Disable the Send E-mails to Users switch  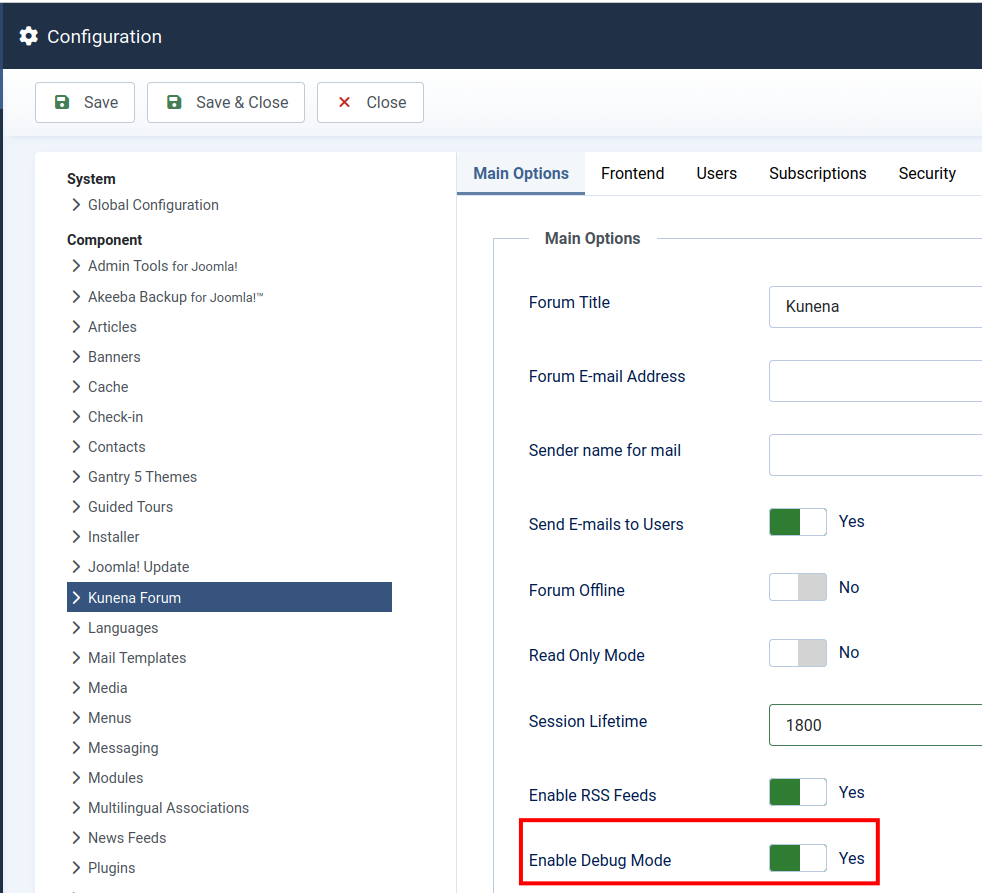(x=797, y=522)
